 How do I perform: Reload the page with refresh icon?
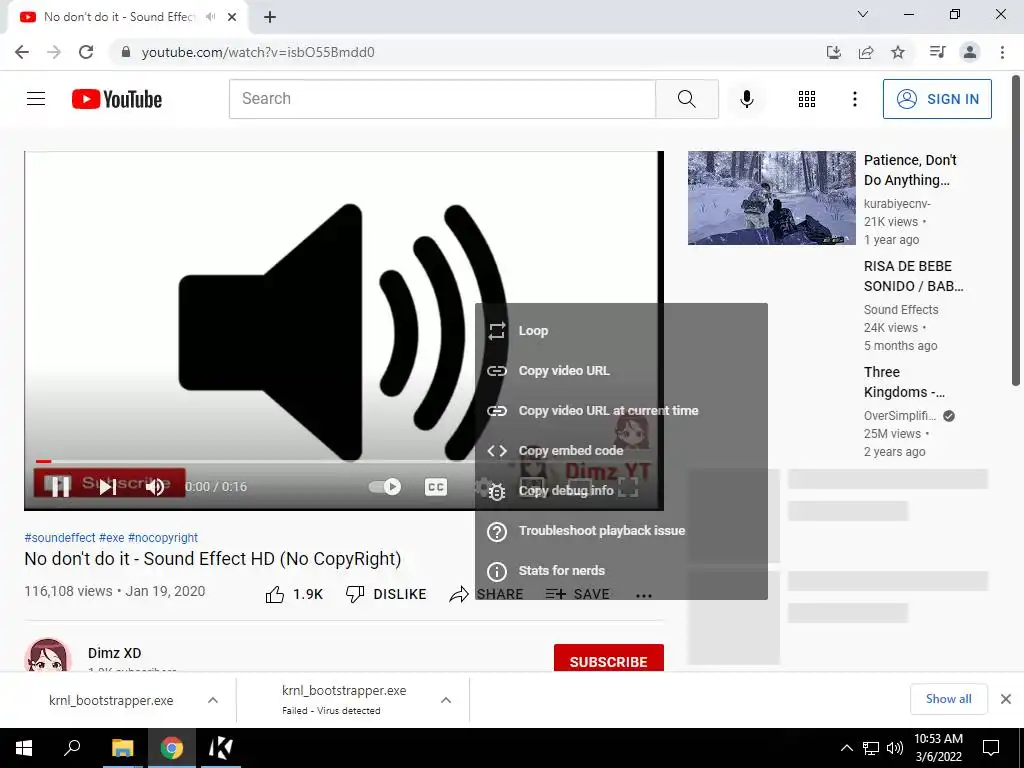86,52
